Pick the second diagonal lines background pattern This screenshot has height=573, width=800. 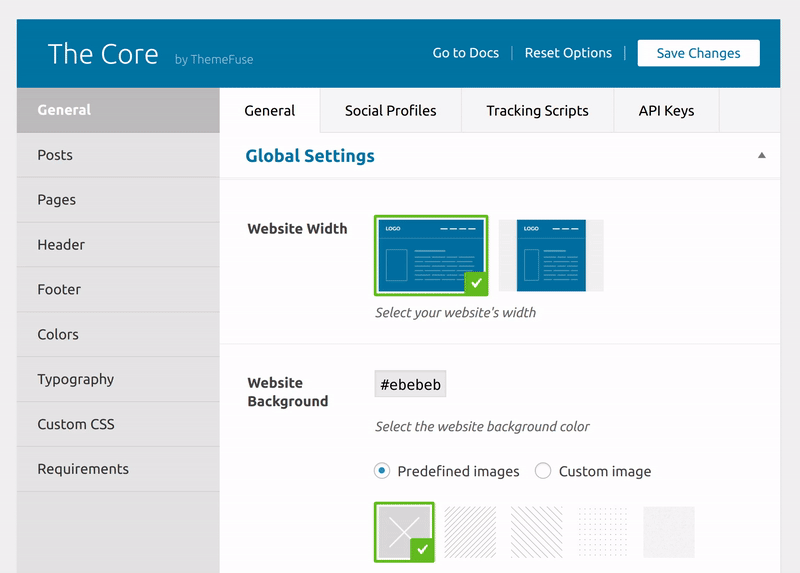point(537,532)
